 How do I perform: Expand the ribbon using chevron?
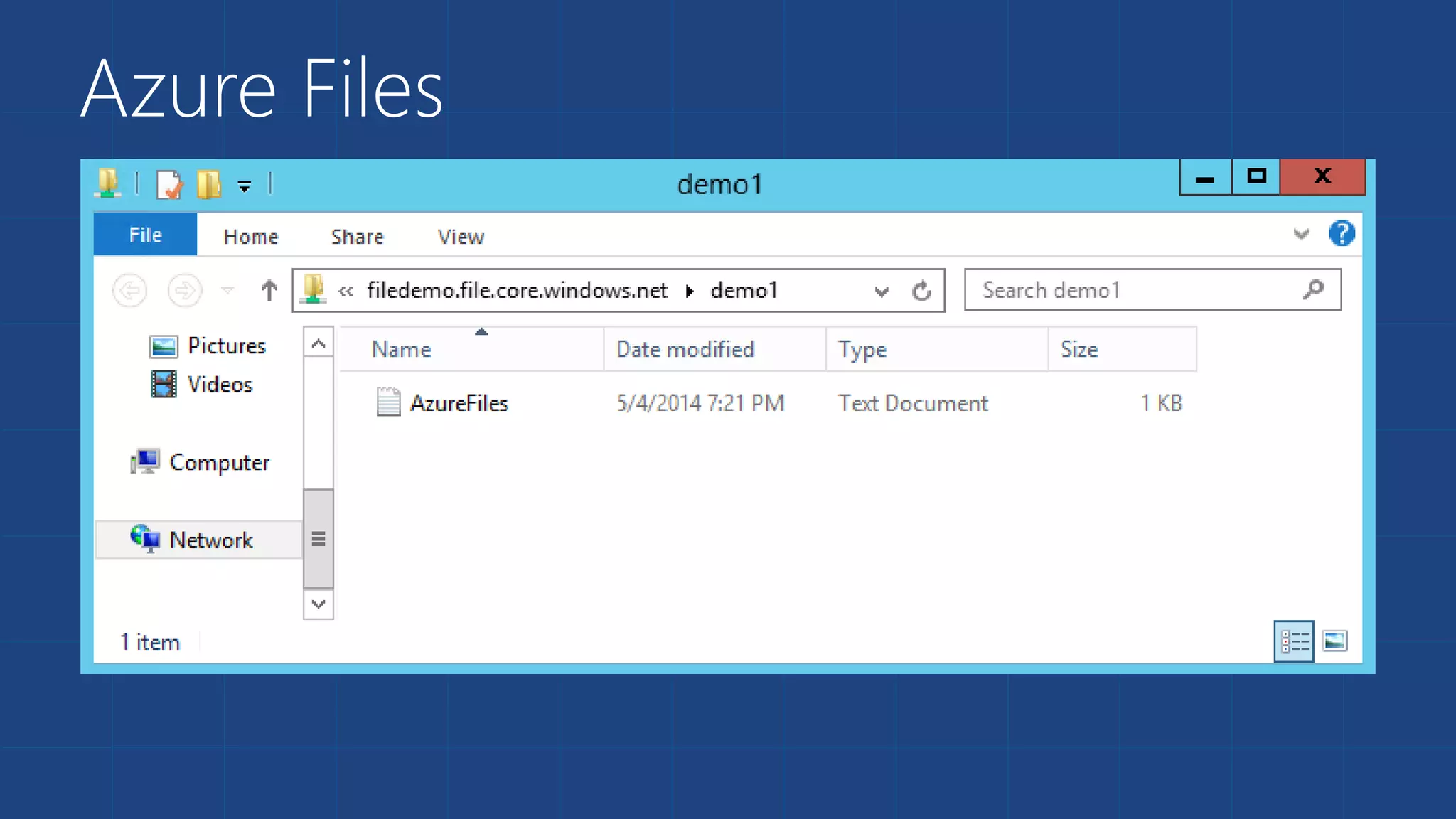pyautogui.click(x=1301, y=234)
